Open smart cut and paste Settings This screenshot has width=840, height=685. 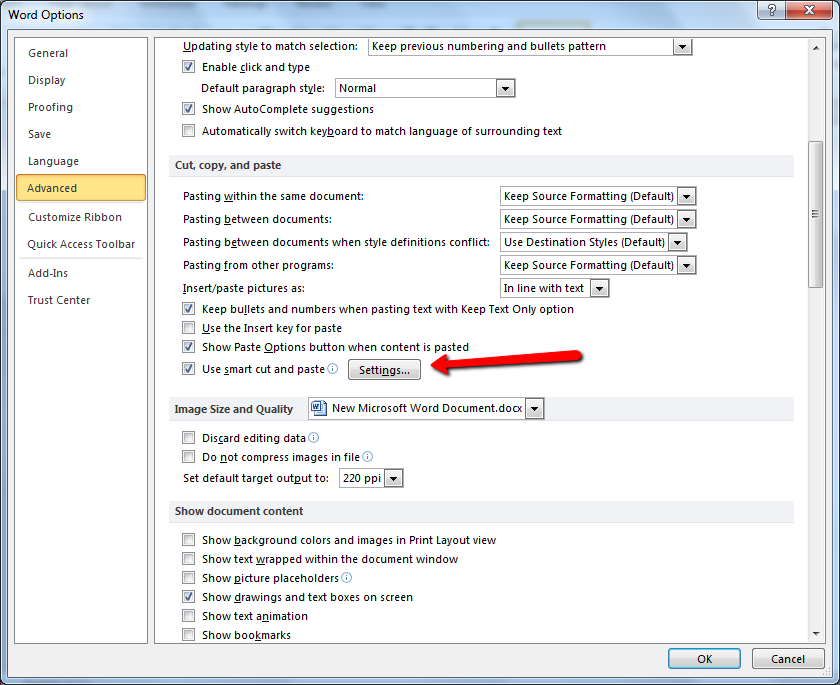[384, 370]
